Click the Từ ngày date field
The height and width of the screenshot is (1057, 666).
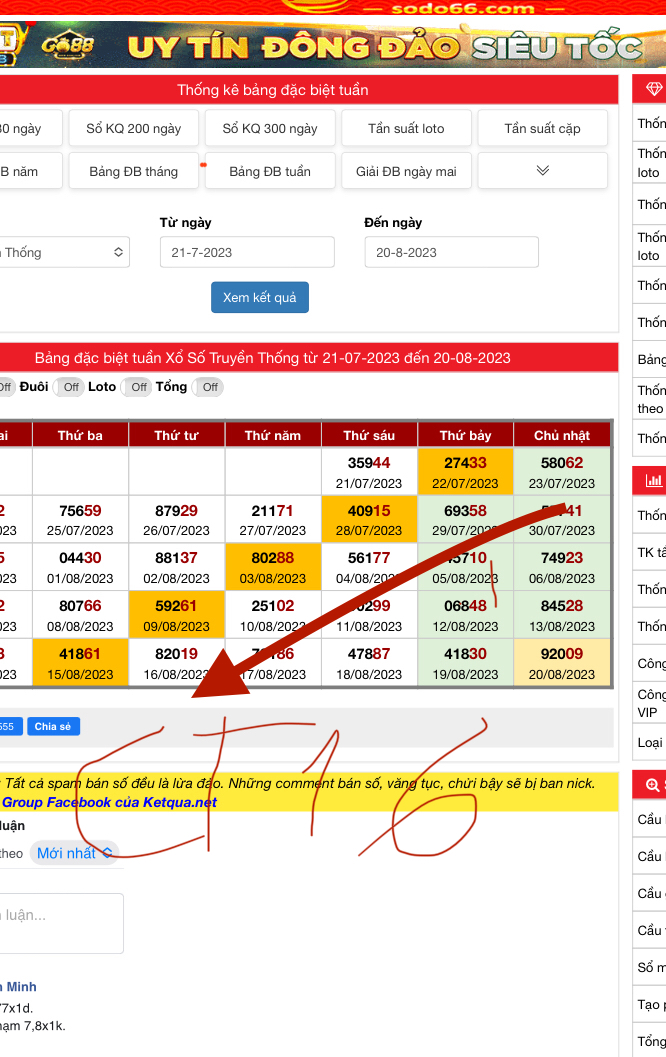[247, 253]
